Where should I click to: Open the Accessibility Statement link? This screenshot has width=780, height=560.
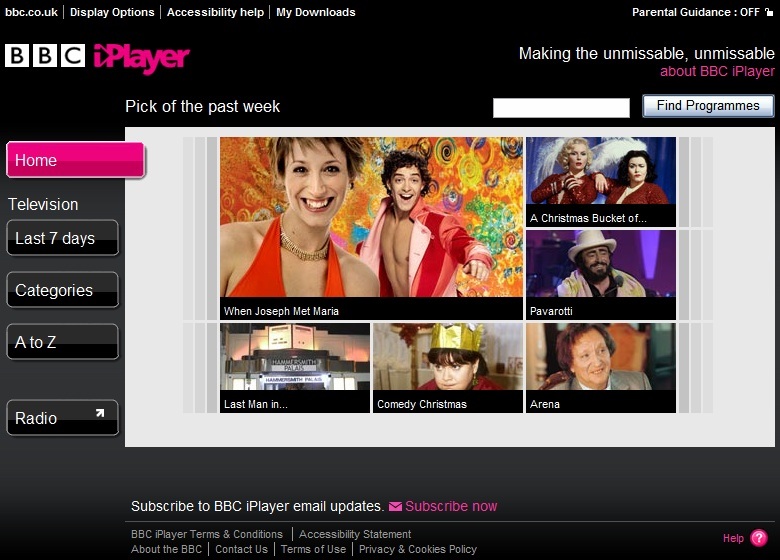tap(355, 534)
